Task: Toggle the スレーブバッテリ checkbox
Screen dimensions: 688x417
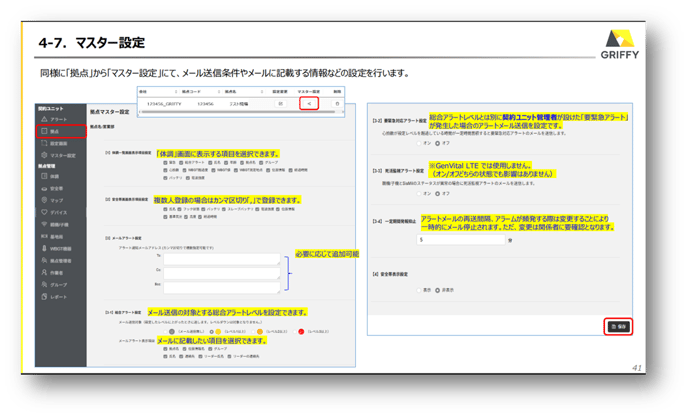Action: [224, 209]
